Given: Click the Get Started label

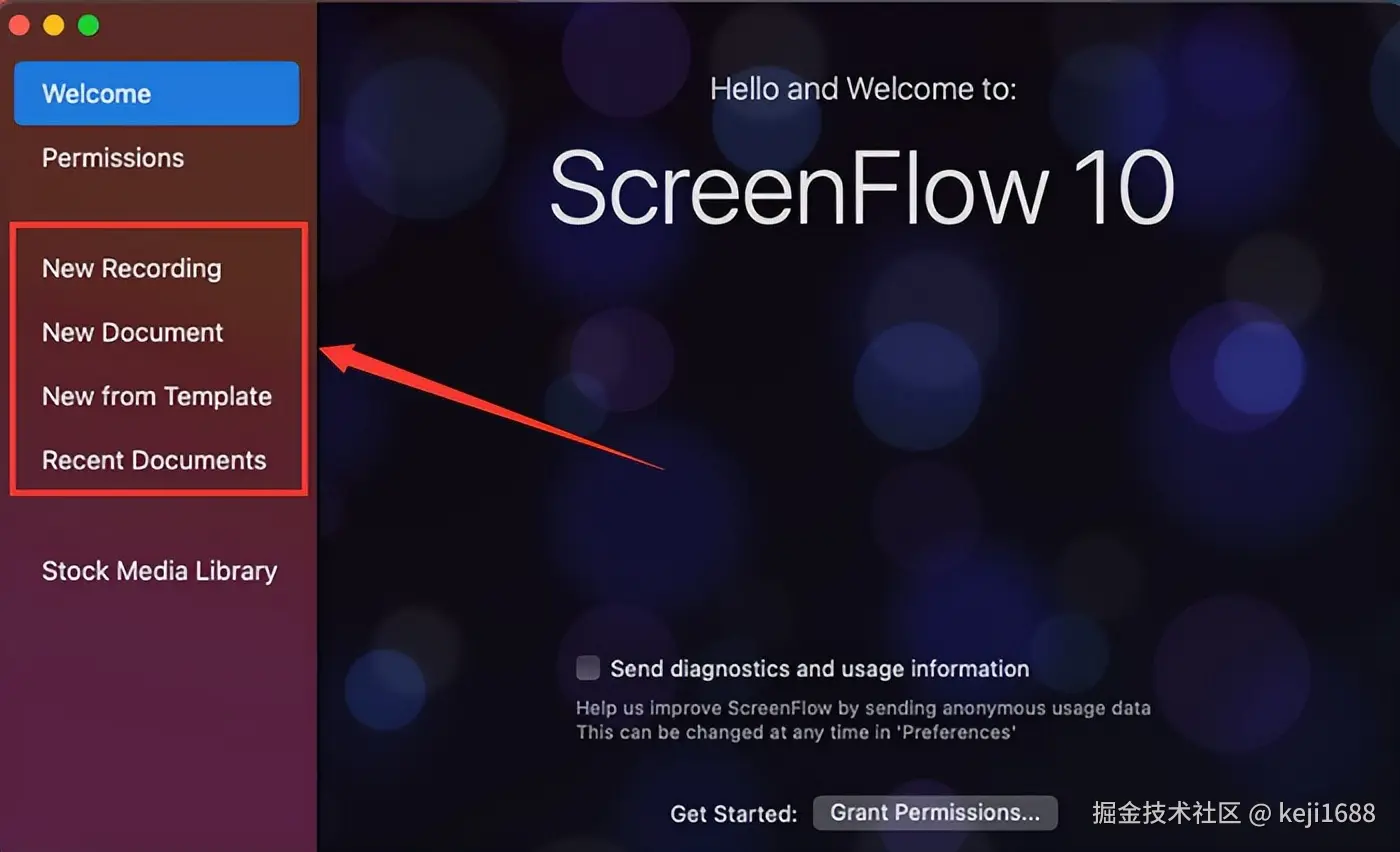Looking at the screenshot, I should point(734,814).
